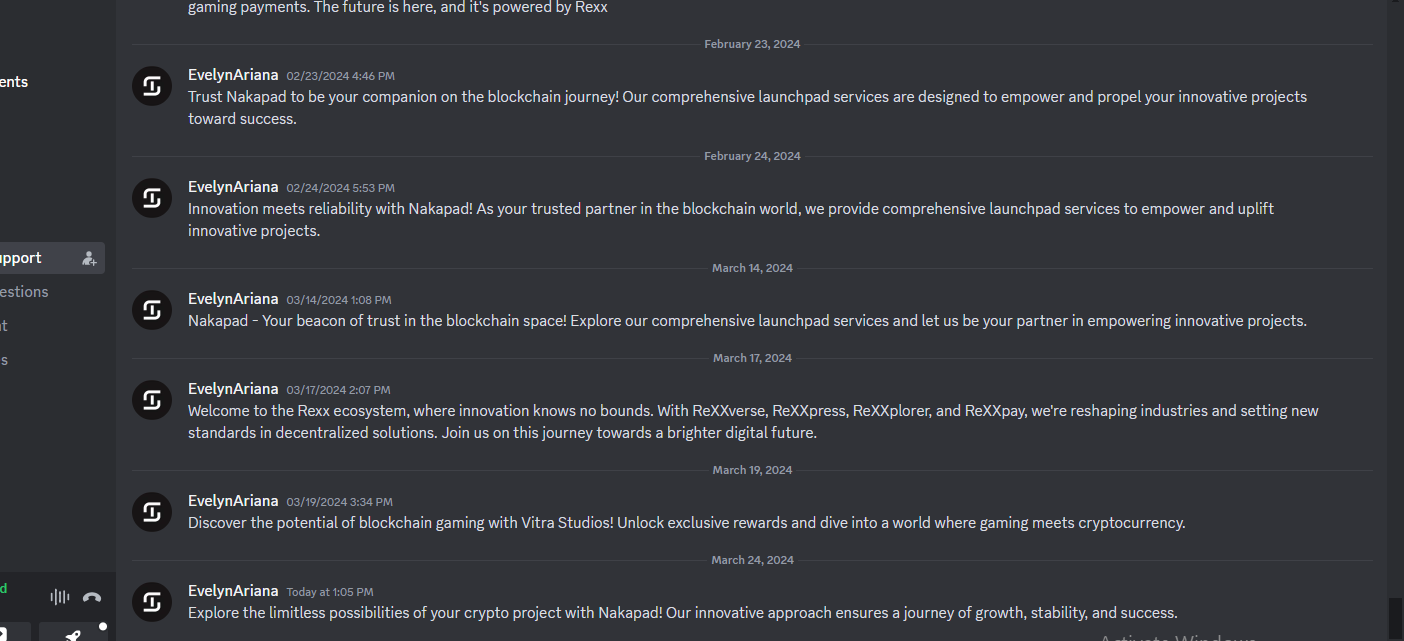
Task: Select the Today at 1:05 PM timestamp
Action: (x=330, y=592)
